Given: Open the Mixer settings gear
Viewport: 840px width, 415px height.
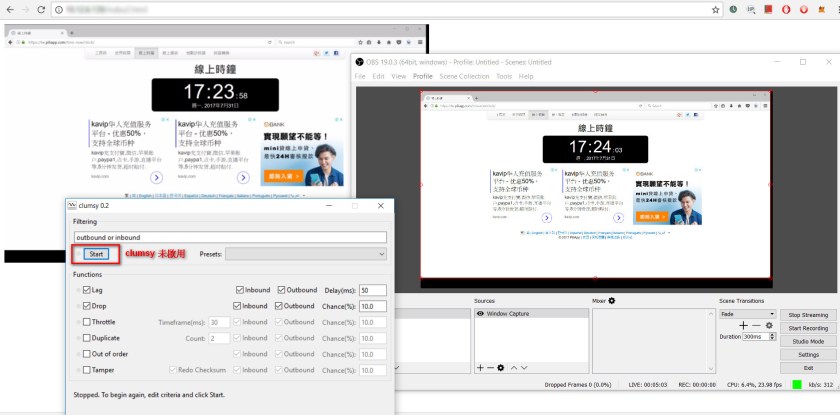Looking at the screenshot, I should (x=612, y=300).
